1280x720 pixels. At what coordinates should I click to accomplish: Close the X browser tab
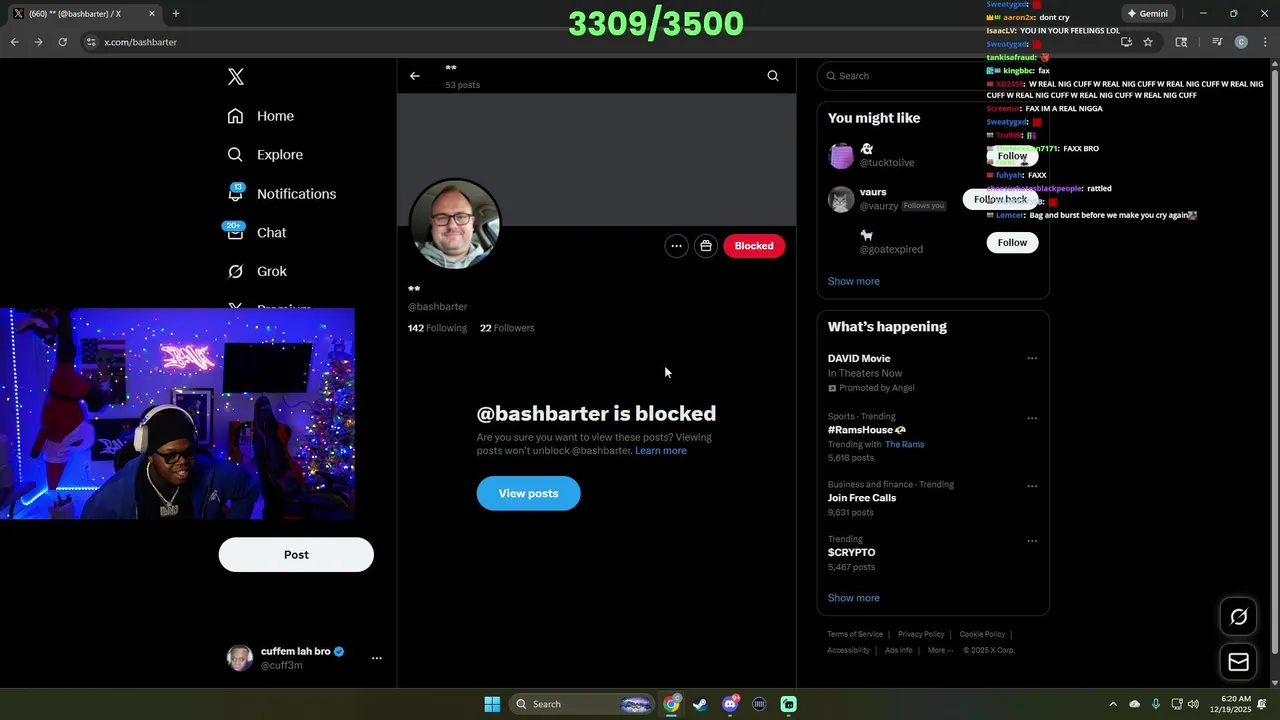click(152, 14)
